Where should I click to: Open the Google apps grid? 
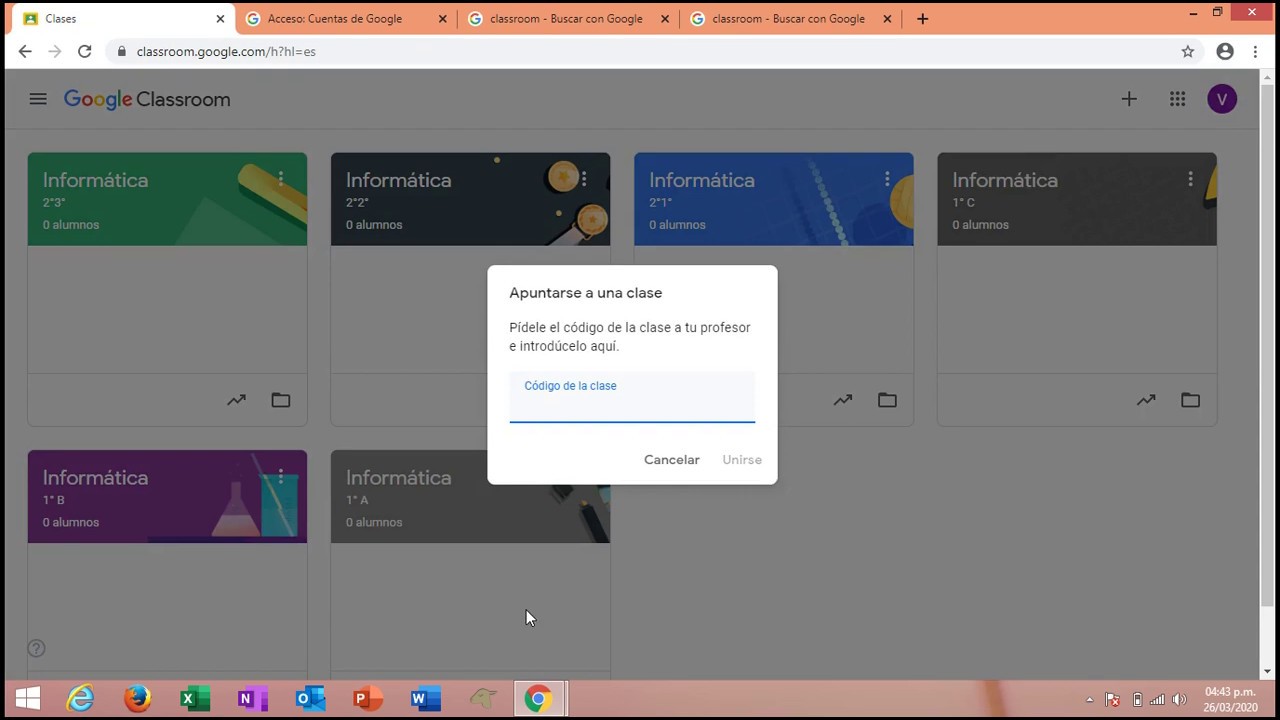(1177, 99)
